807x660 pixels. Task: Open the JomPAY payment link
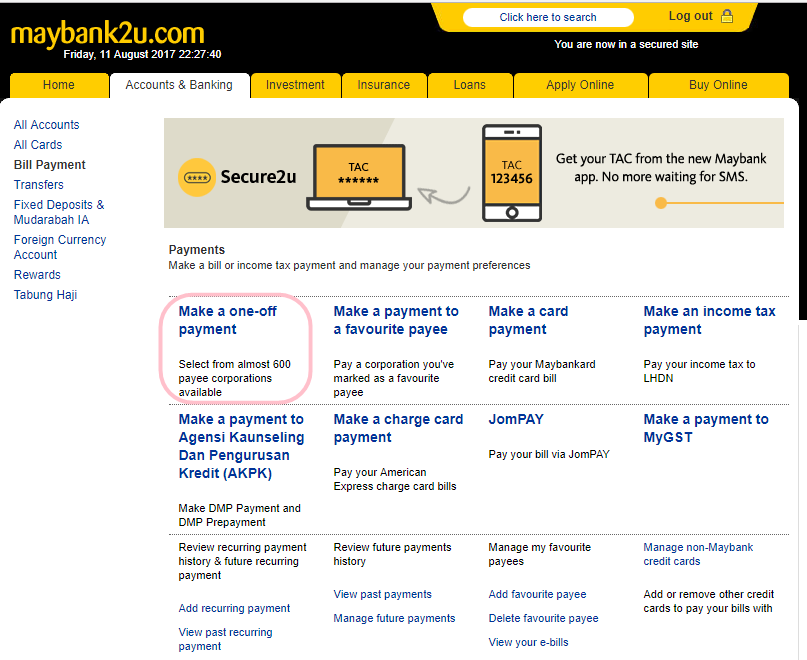tap(516, 419)
